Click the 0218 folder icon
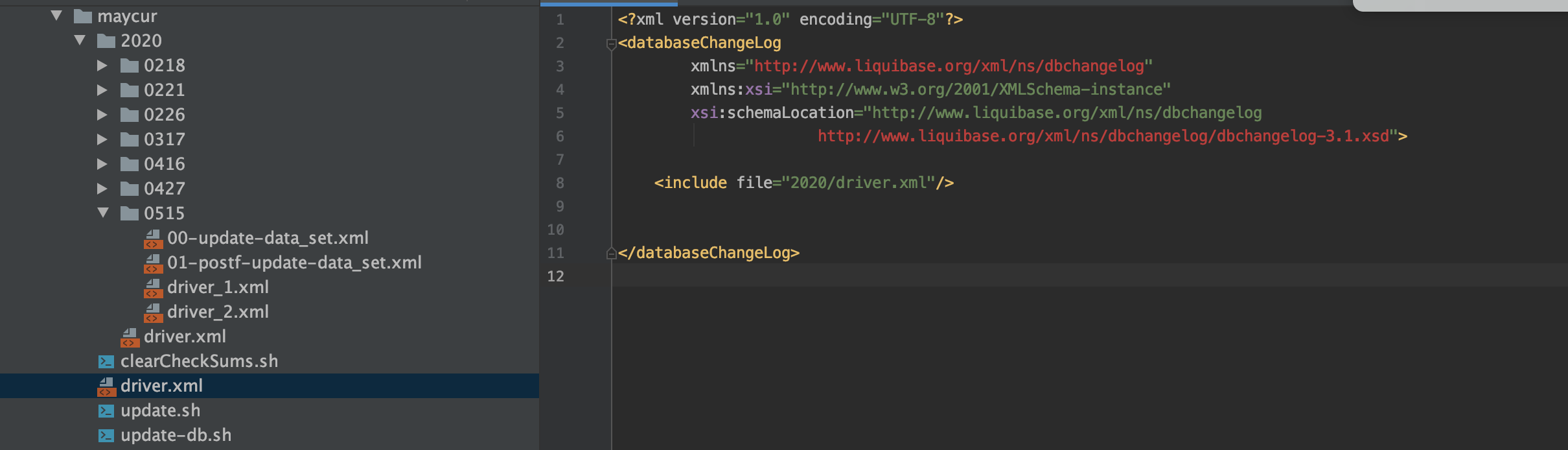 [130, 65]
